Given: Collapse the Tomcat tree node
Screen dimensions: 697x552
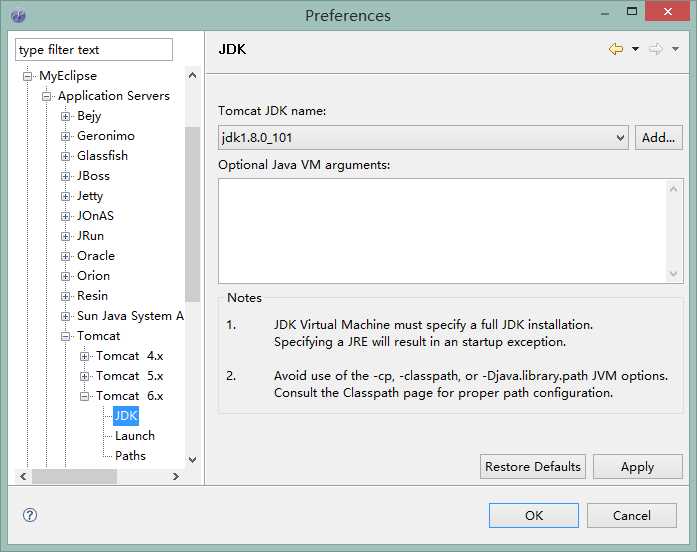Looking at the screenshot, I should click(x=65, y=336).
